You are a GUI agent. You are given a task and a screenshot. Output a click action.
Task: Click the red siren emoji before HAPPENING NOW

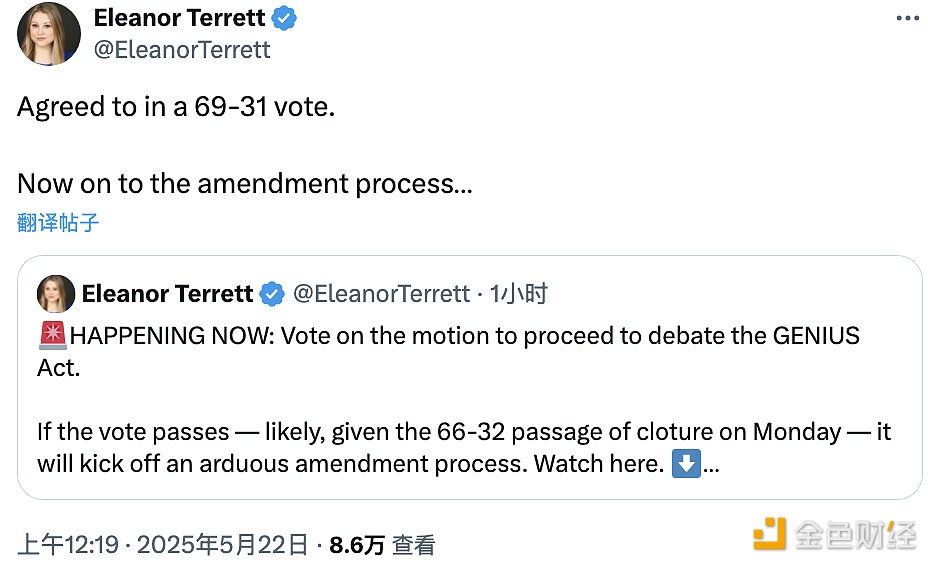coord(52,336)
